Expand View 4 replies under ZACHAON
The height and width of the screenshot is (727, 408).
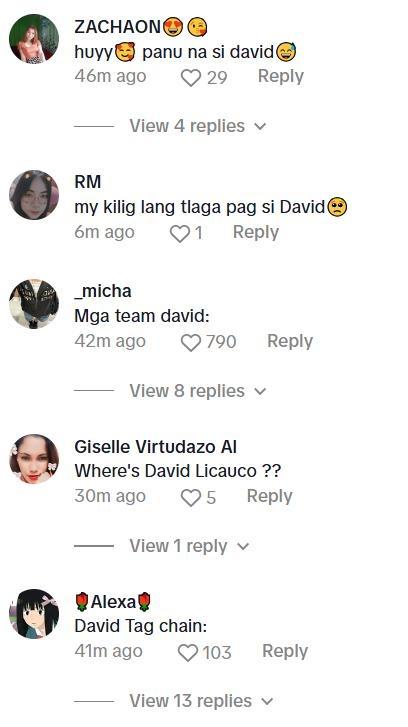tap(198, 126)
